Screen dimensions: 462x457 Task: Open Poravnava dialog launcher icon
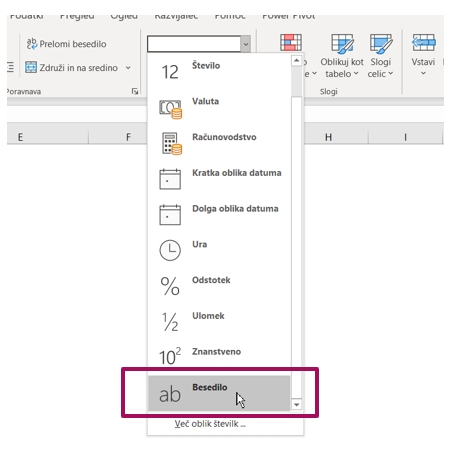pos(135,91)
